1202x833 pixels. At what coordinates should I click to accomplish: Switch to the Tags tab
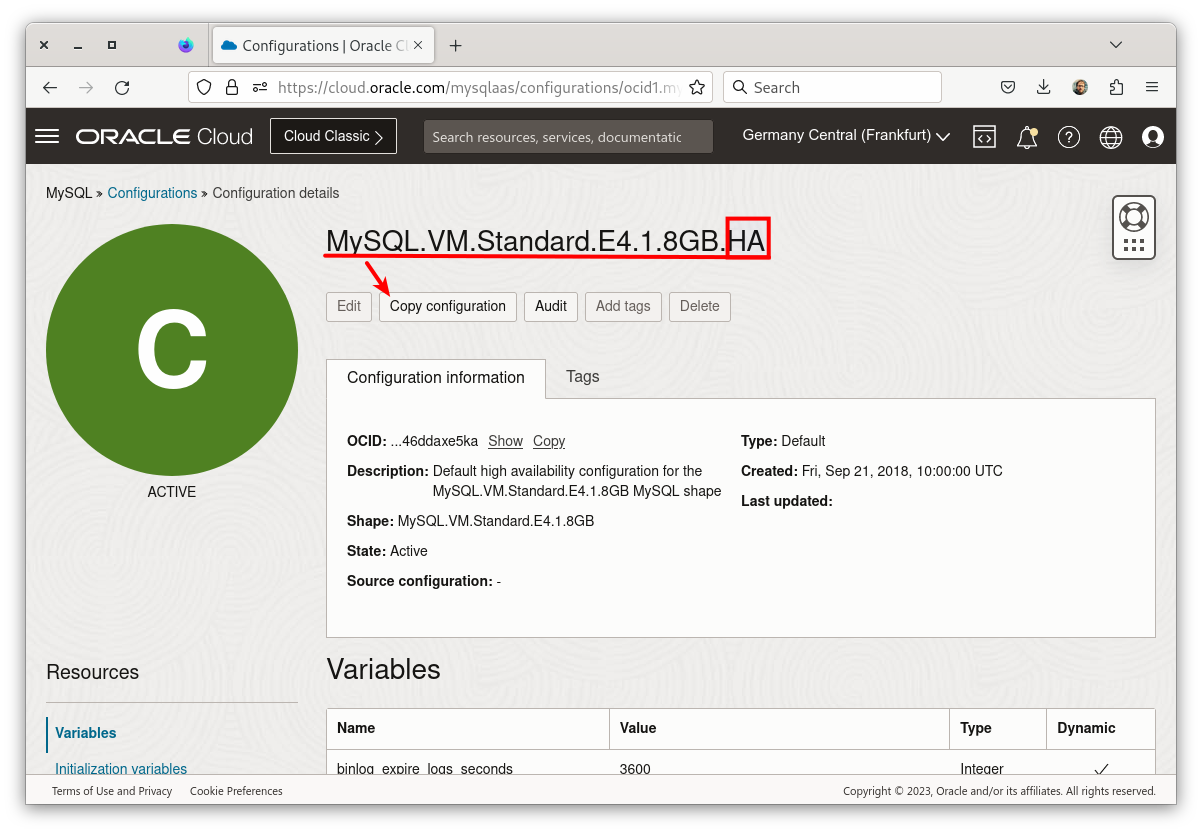[x=583, y=377]
